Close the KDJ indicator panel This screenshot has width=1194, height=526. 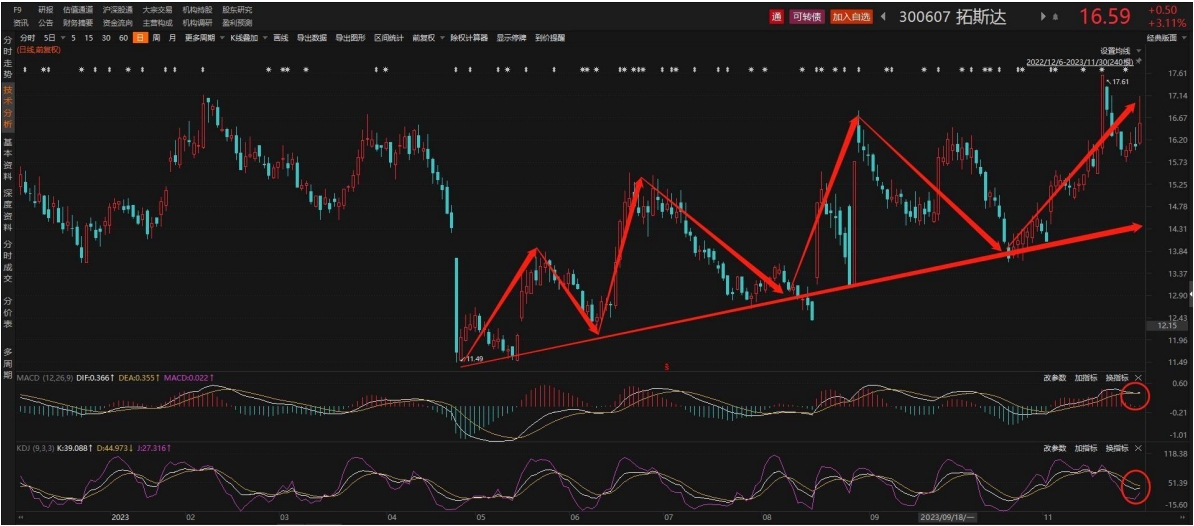(x=1137, y=448)
